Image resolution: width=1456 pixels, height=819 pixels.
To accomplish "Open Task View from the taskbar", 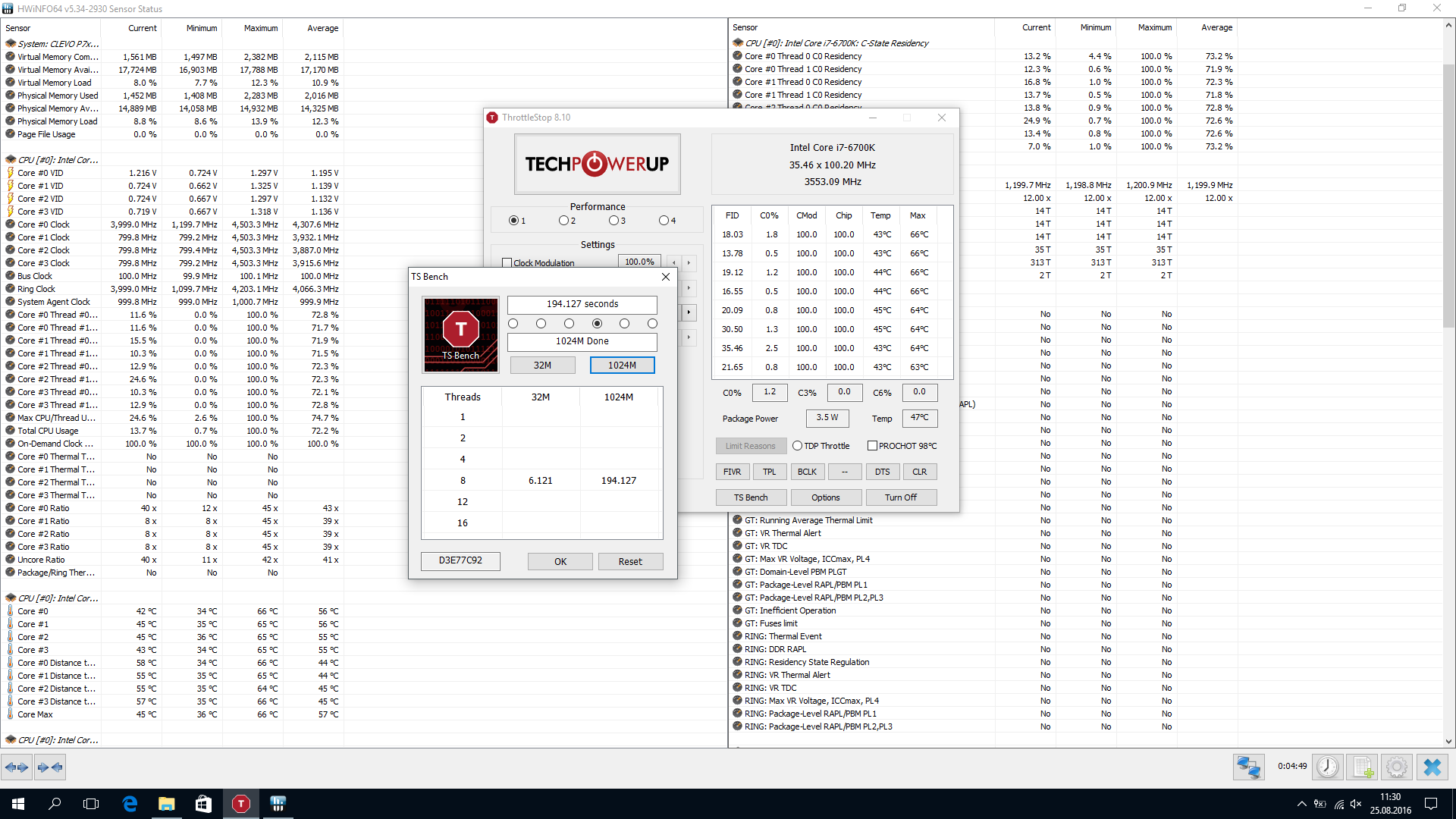I will [91, 804].
